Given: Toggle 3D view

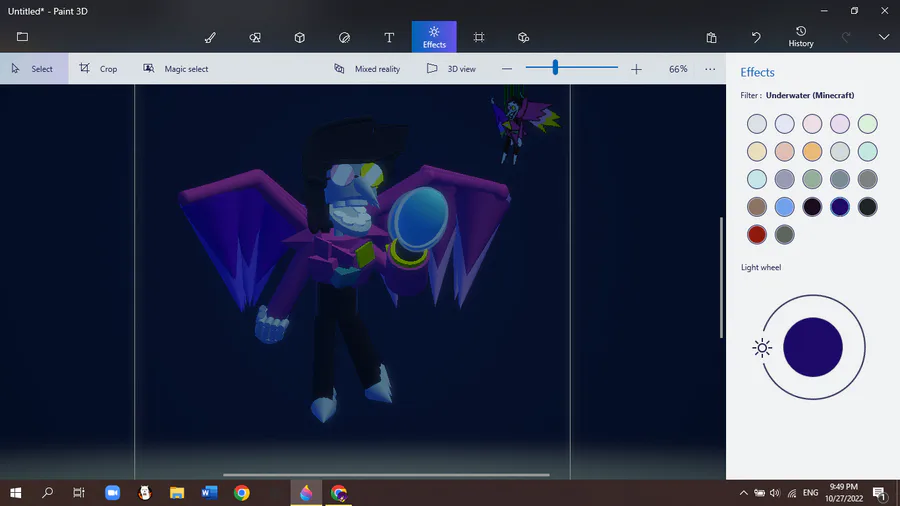Looking at the screenshot, I should pos(451,69).
